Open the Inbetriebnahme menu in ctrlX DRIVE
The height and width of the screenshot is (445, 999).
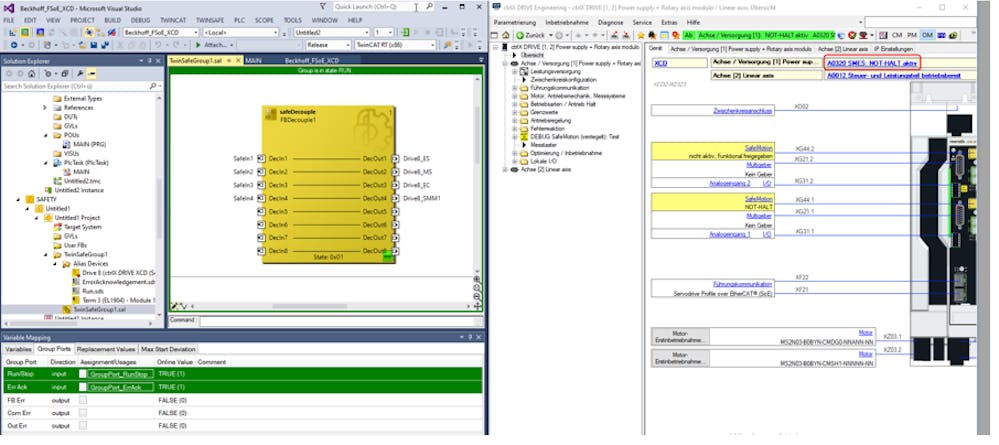pos(567,22)
